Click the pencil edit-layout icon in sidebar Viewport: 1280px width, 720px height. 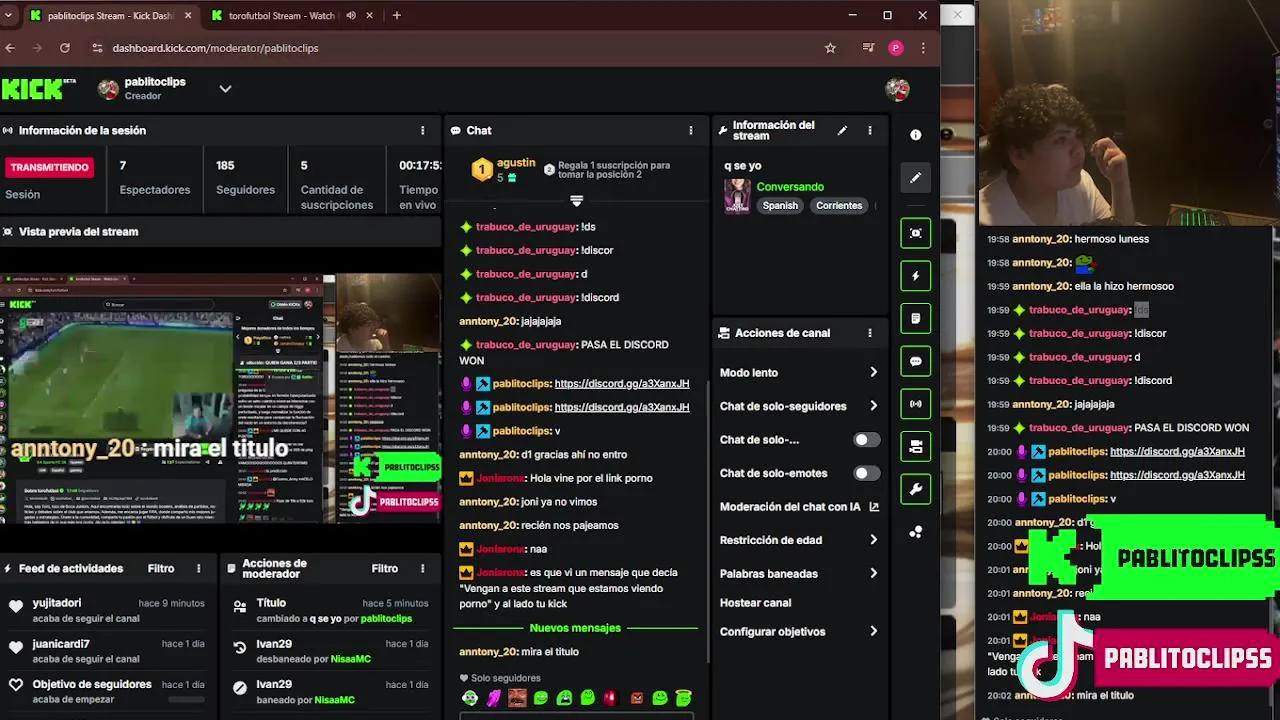(915, 178)
